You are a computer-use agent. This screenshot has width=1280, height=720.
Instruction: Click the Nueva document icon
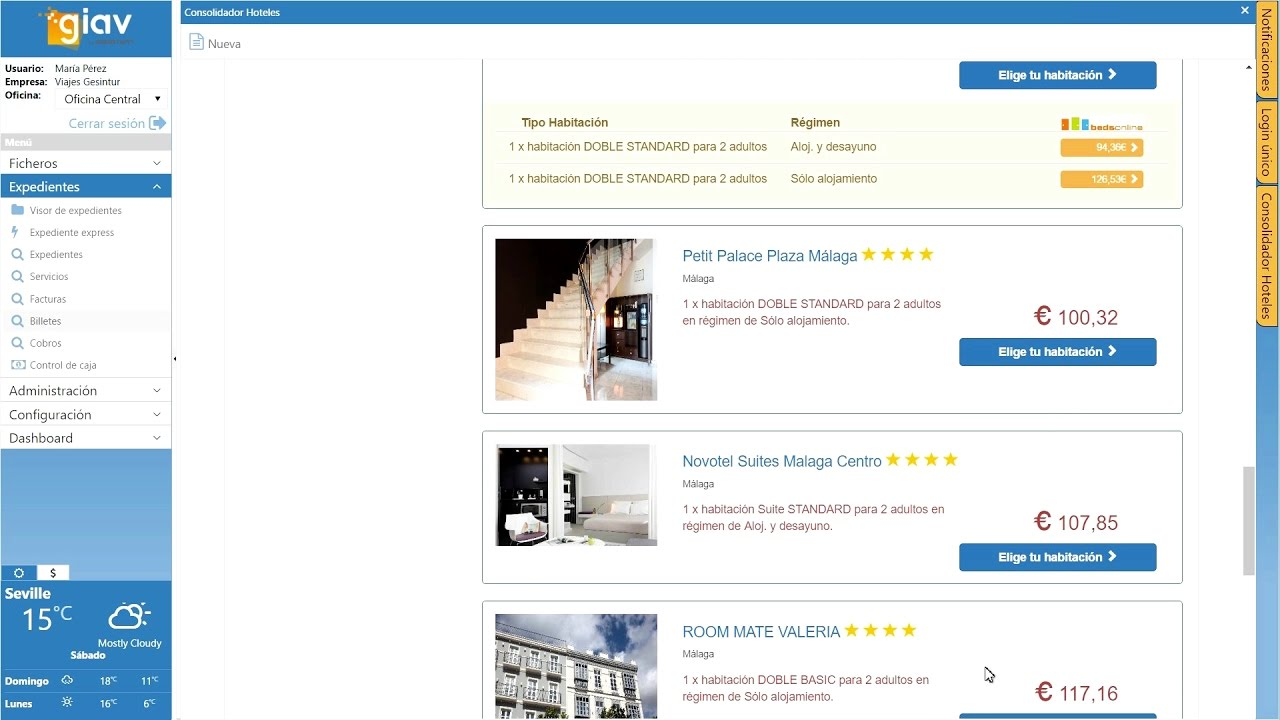pos(196,42)
